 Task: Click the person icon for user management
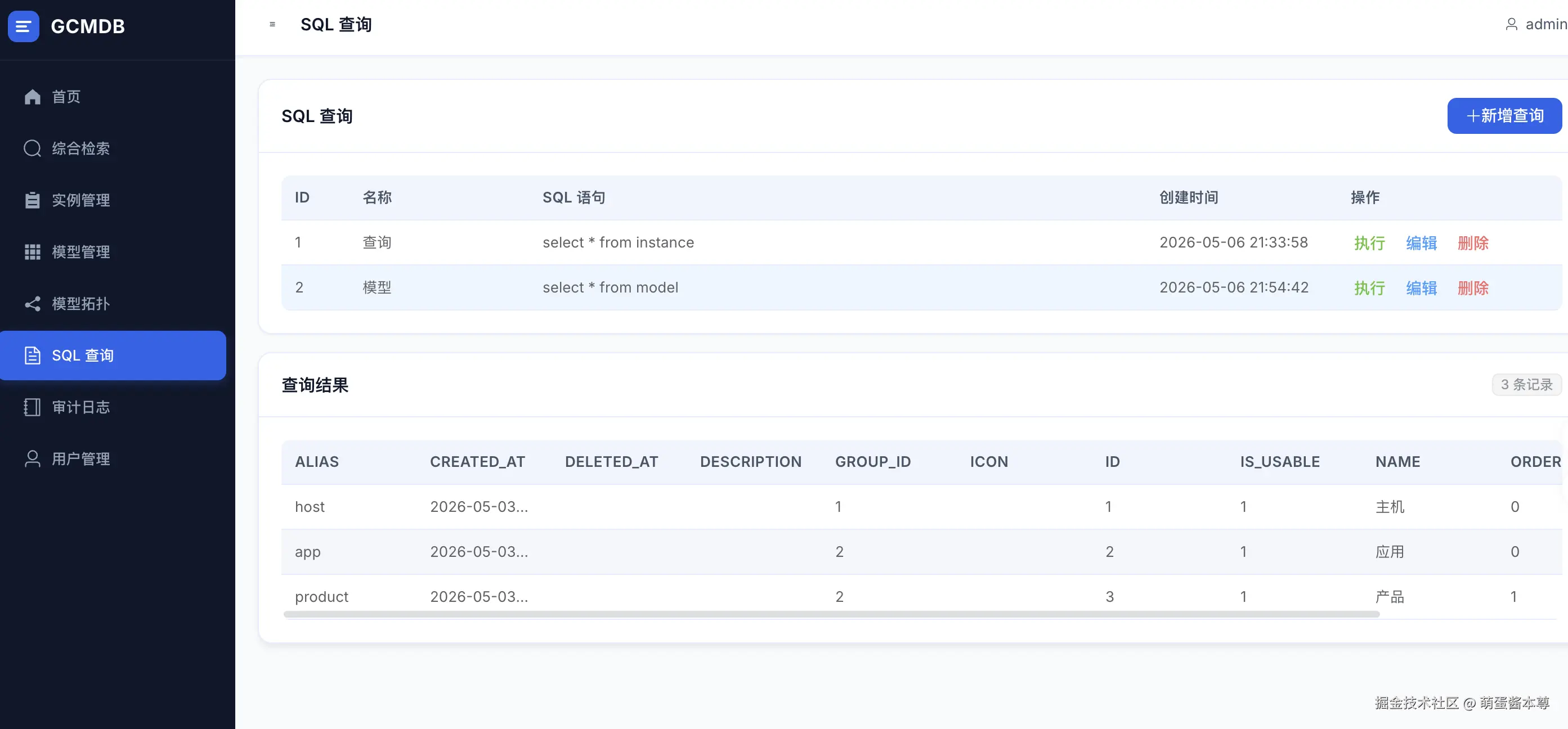coord(32,459)
